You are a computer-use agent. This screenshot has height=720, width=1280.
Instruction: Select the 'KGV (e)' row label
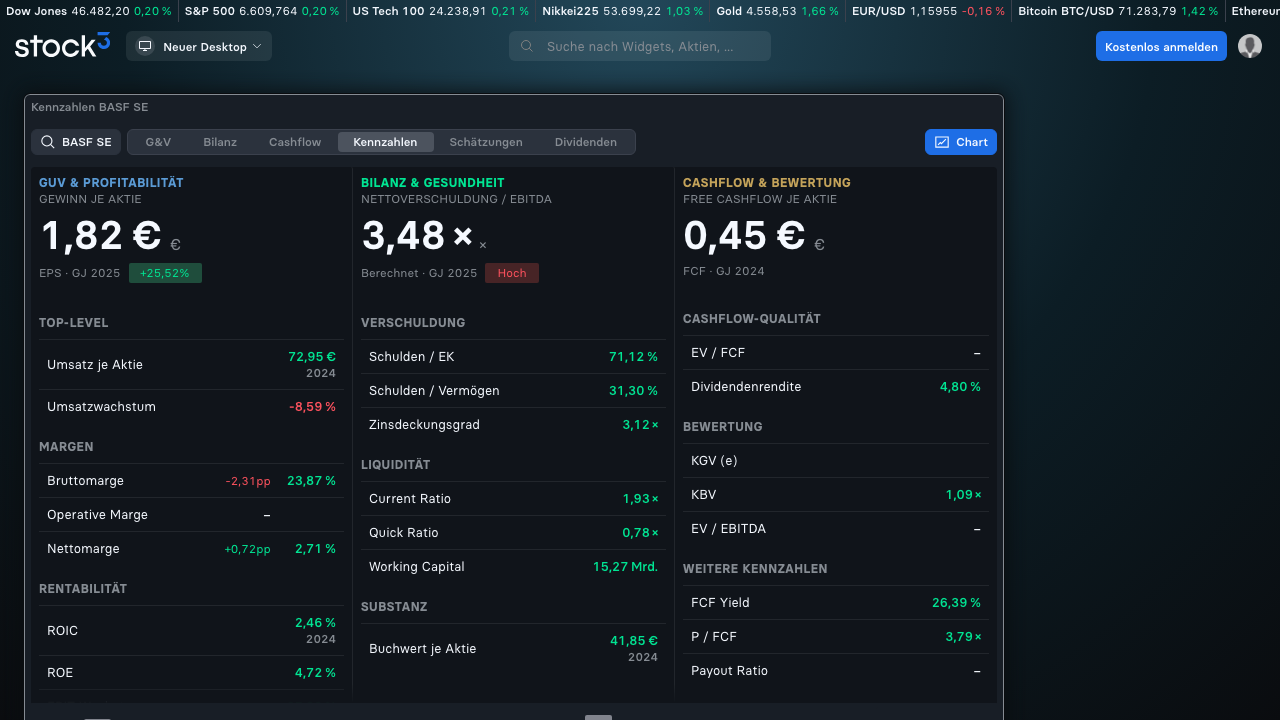[x=714, y=461]
